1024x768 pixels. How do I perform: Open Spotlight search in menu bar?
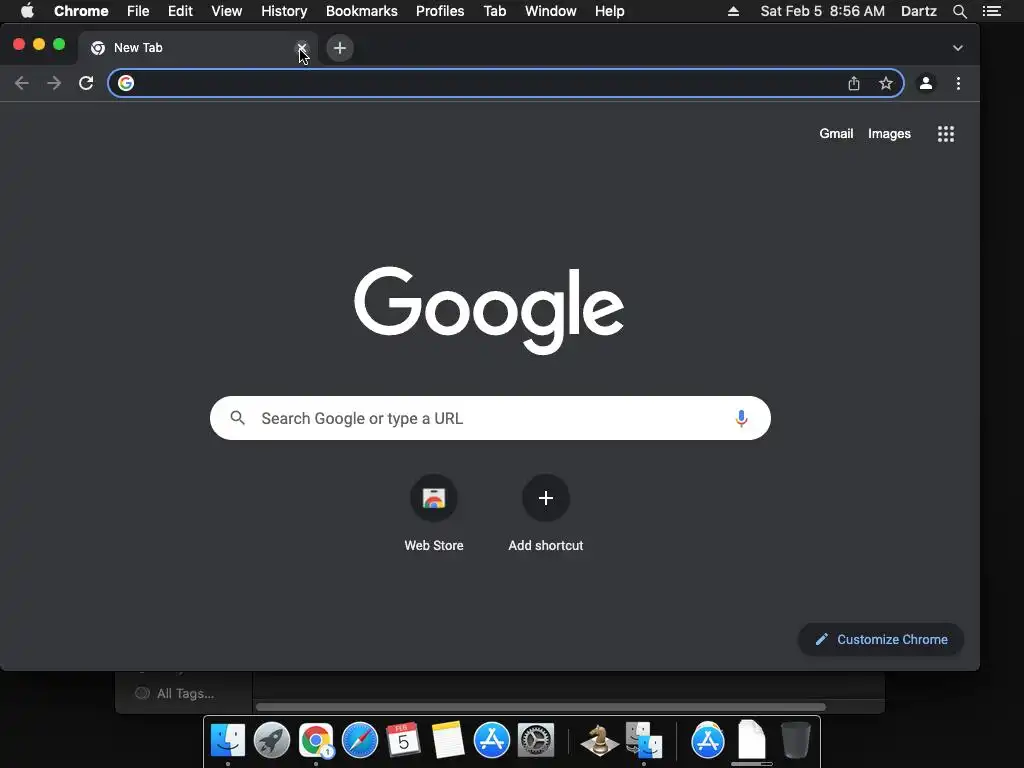pos(959,11)
